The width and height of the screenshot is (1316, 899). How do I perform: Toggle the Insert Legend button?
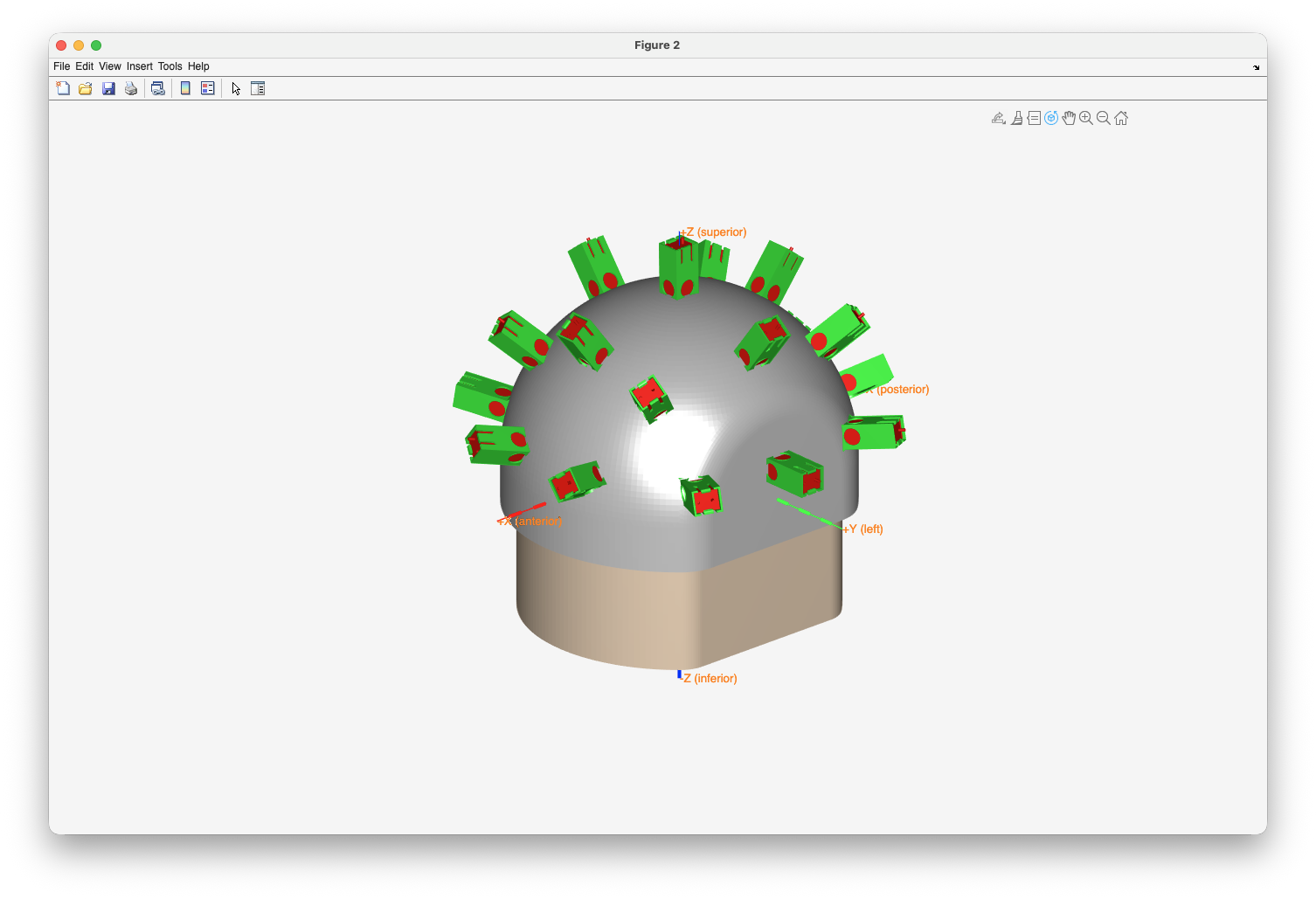coord(208,88)
